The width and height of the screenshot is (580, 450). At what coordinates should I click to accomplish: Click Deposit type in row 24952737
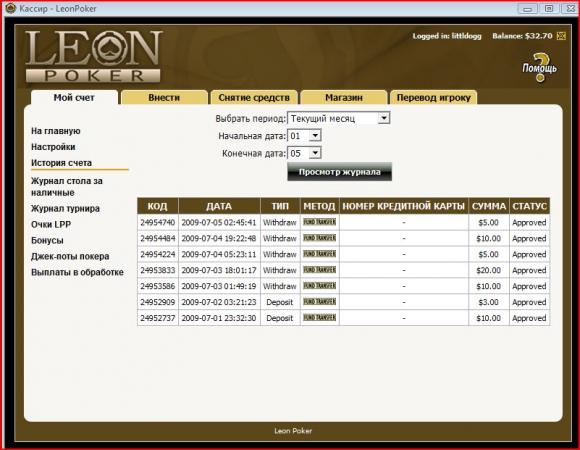pyautogui.click(x=280, y=318)
